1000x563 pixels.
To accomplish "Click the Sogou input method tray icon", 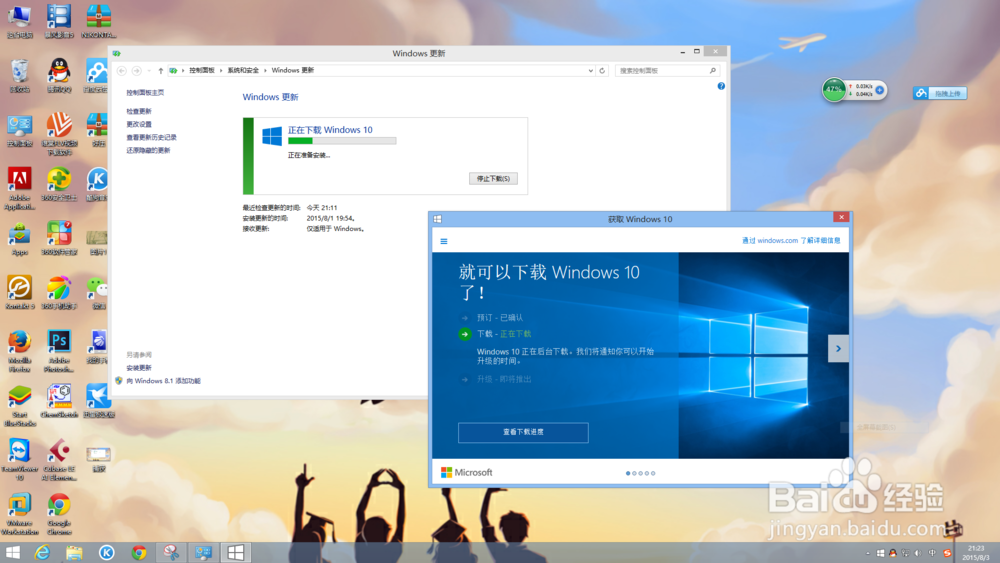I will pyautogui.click(x=947, y=553).
